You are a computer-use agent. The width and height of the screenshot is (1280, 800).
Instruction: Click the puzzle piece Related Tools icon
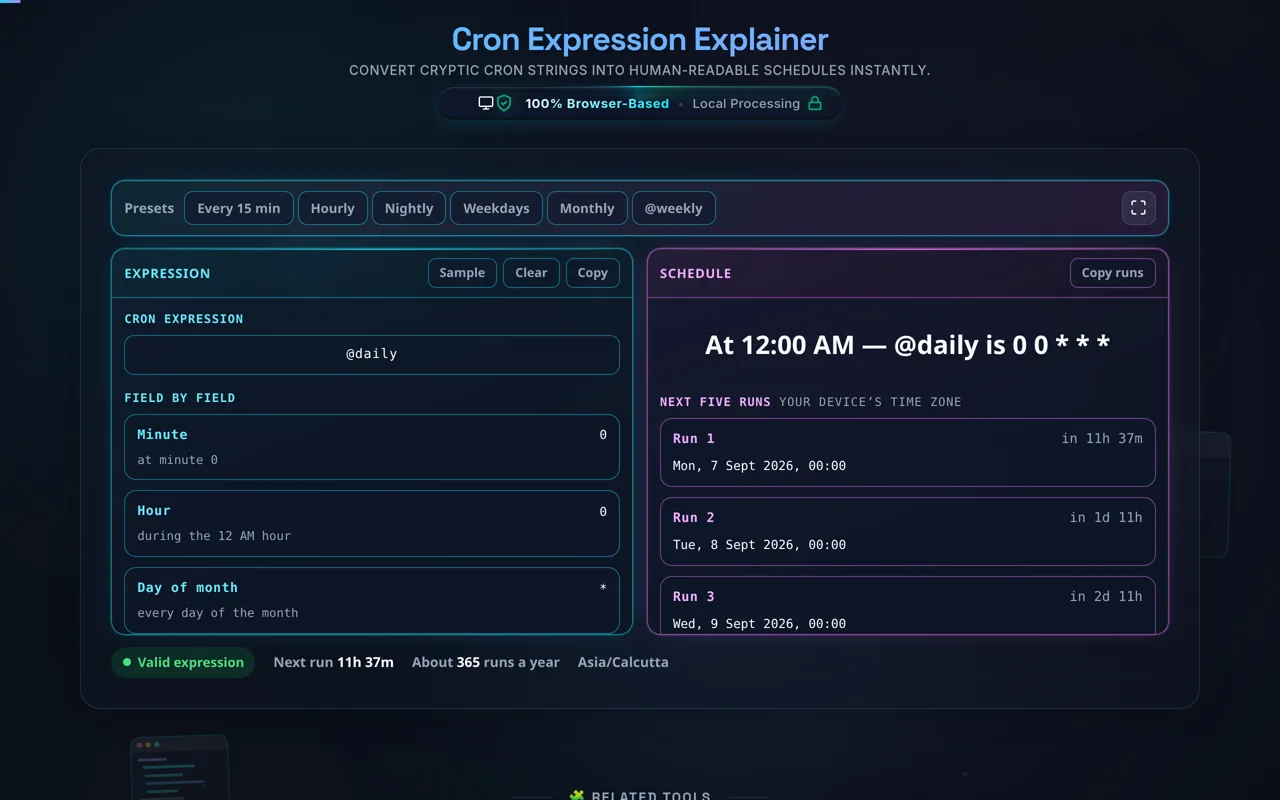coord(576,796)
